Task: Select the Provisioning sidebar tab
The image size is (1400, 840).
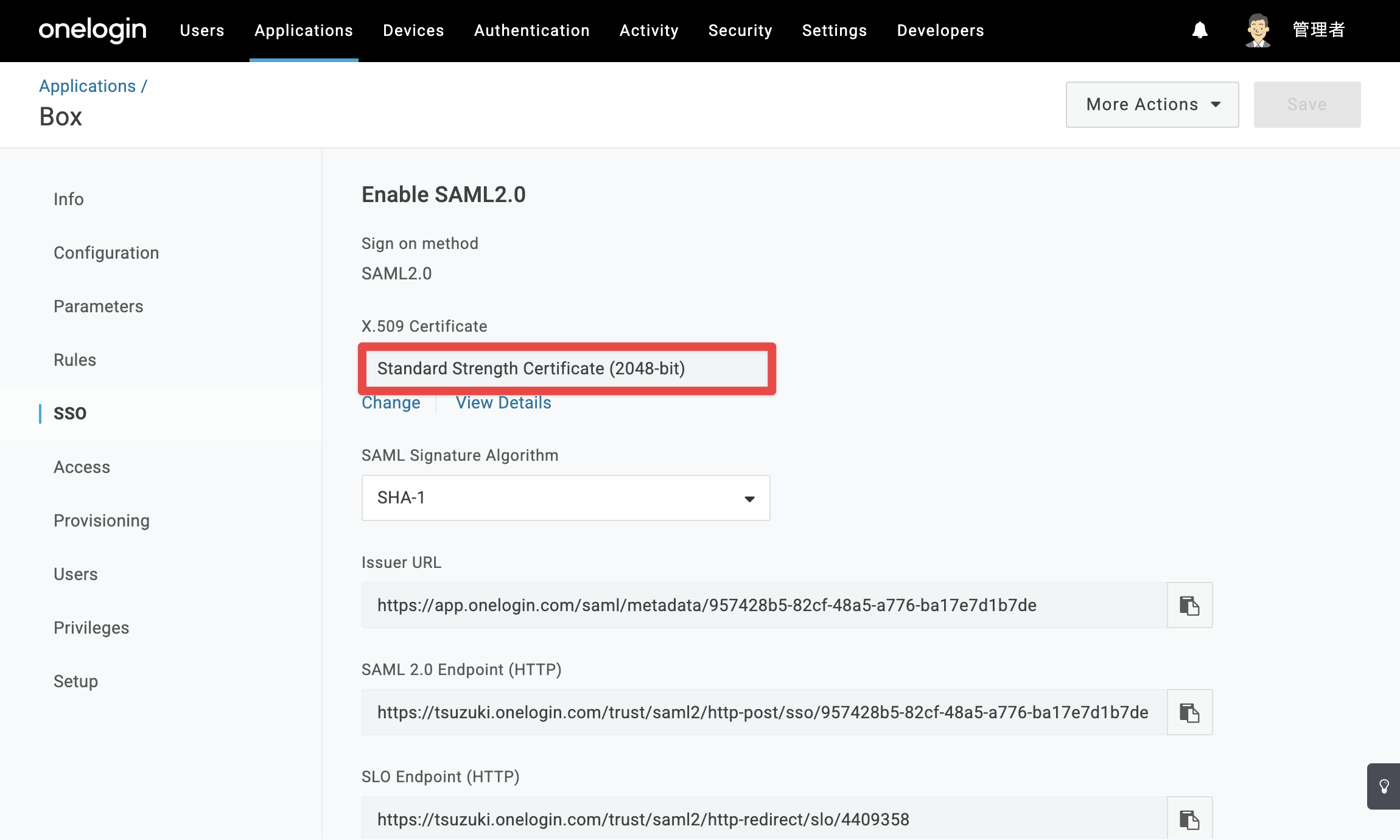Action: click(102, 520)
